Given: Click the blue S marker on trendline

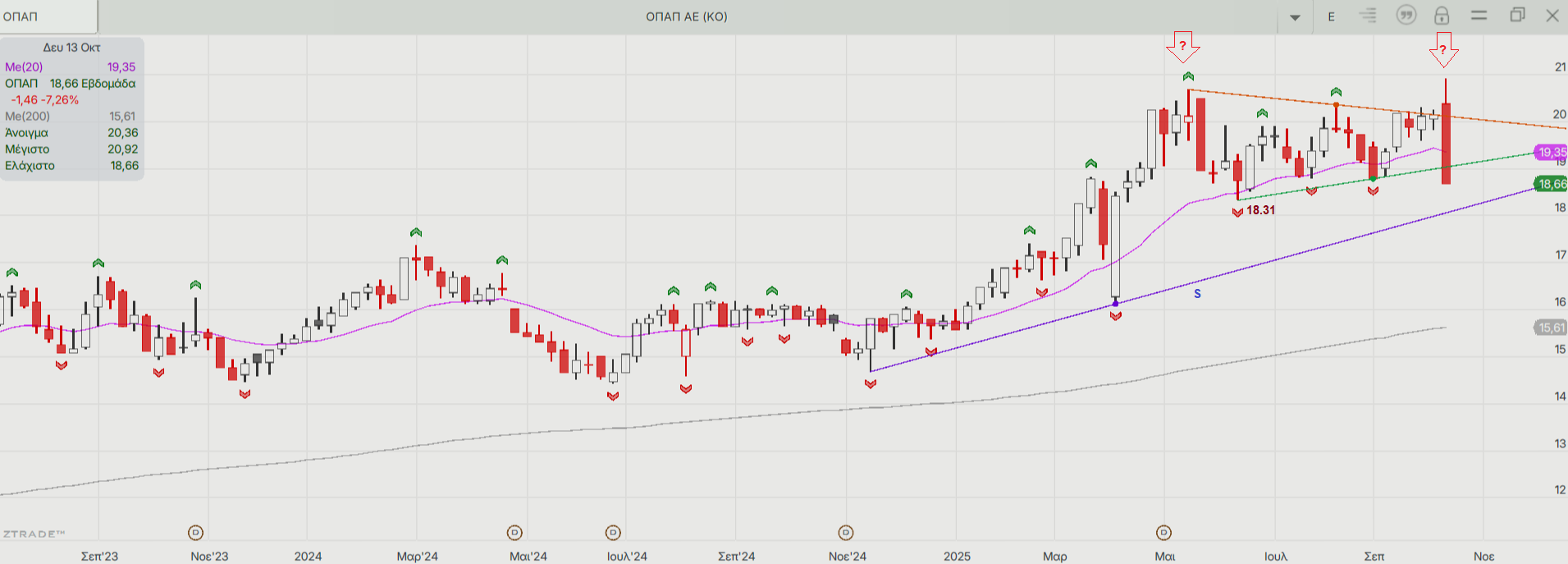Looking at the screenshot, I should click(1197, 294).
